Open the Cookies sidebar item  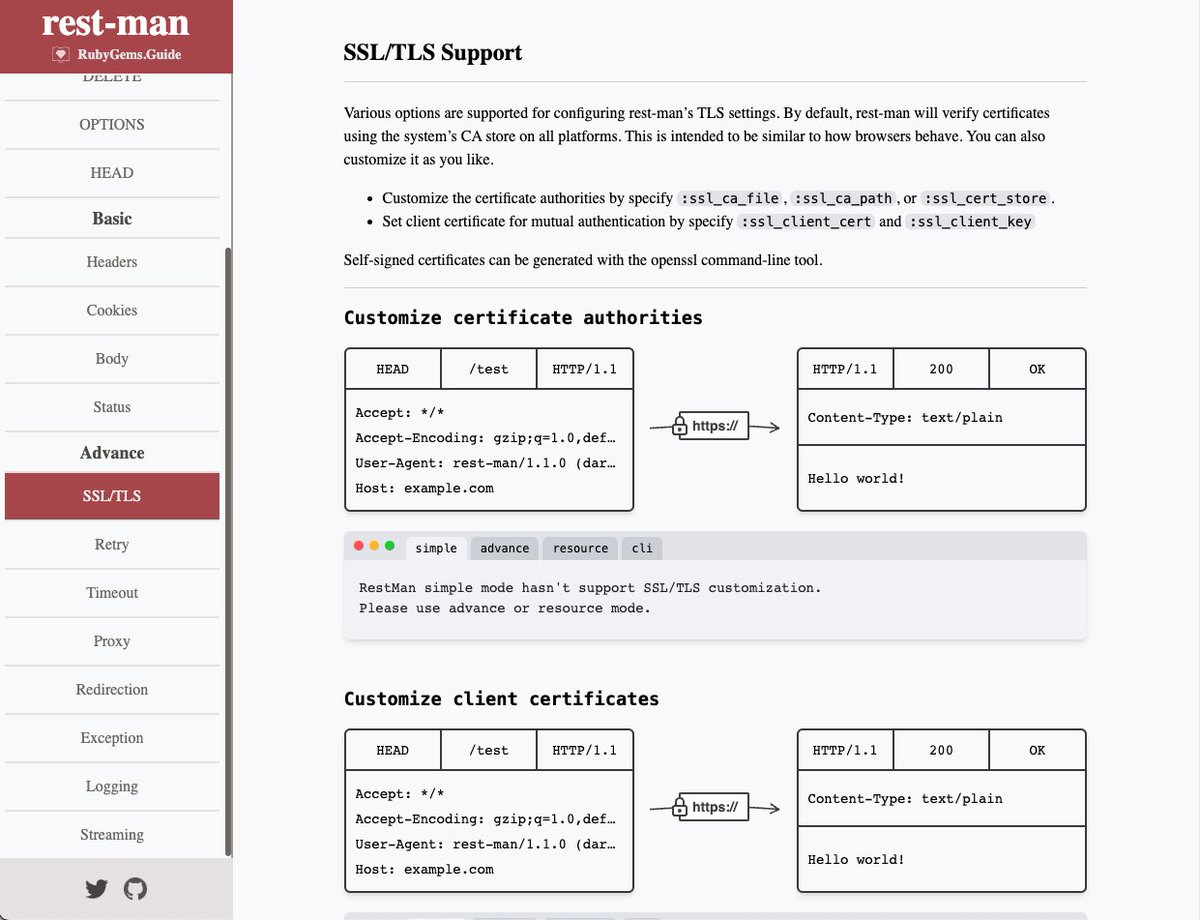112,310
